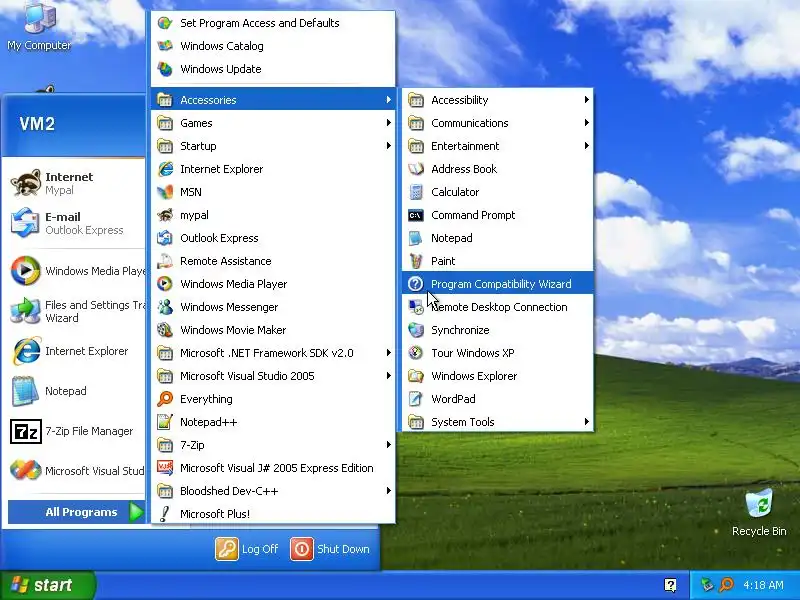Open Internet Explorer in All Programs list
Image resolution: width=800 pixels, height=600 pixels.
click(273, 169)
